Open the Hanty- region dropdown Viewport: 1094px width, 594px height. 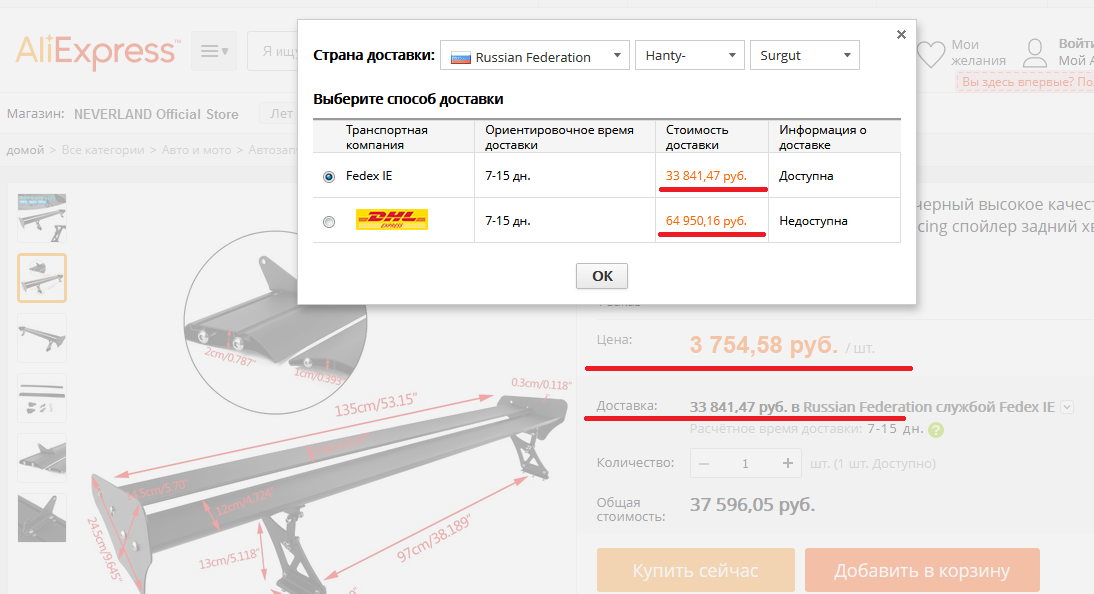coord(689,56)
